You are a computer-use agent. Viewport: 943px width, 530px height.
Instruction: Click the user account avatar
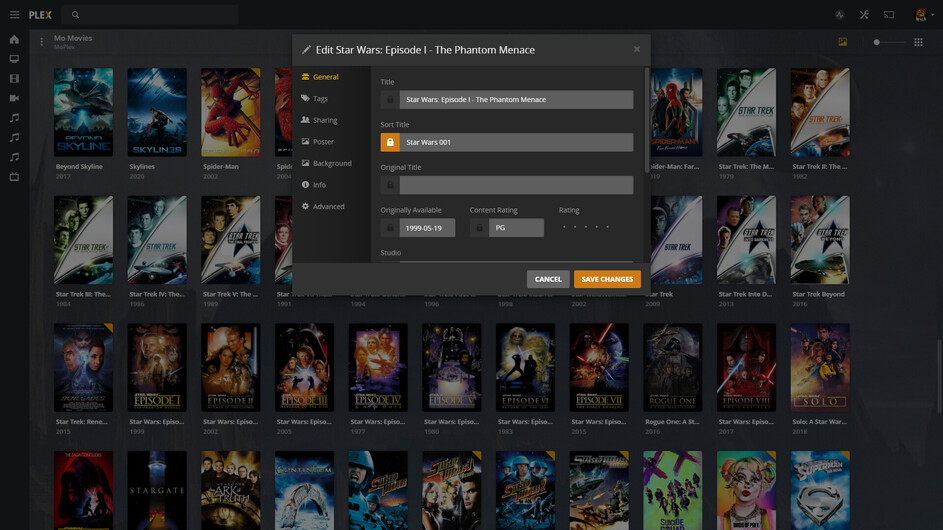[920, 14]
